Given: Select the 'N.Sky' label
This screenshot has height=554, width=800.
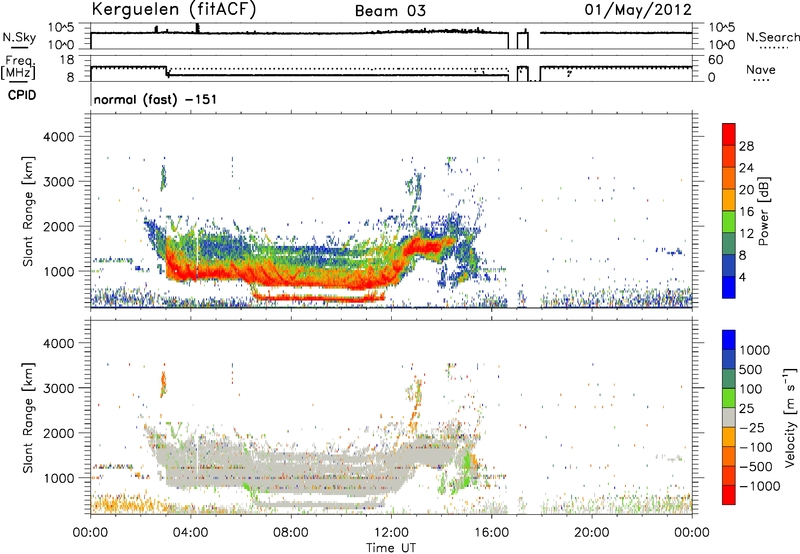Looking at the screenshot, I should [x=19, y=37].
